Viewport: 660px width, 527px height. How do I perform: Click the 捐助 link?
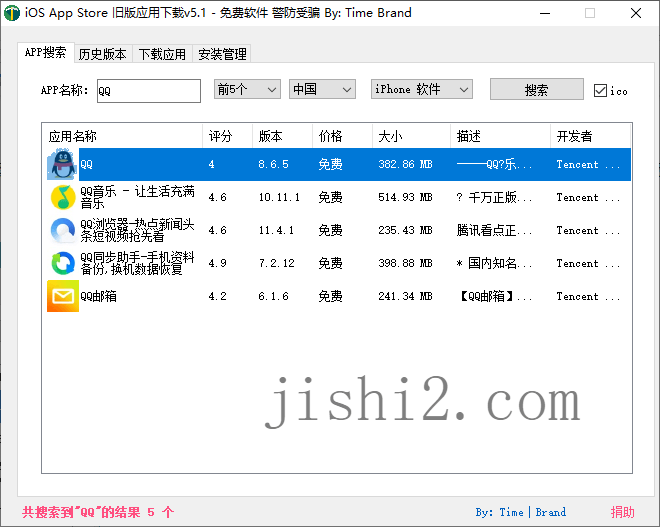click(623, 512)
